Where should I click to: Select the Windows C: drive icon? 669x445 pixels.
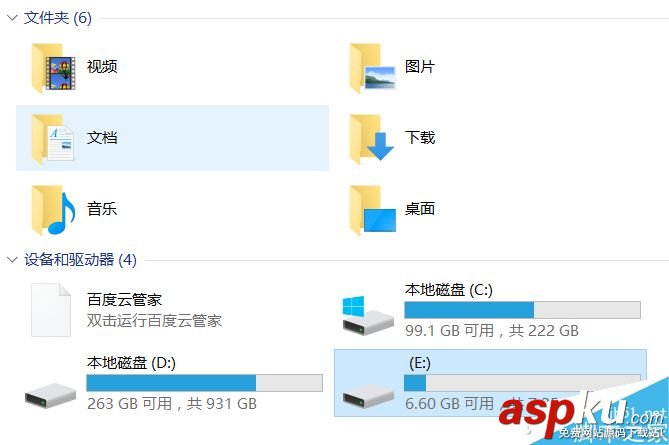(368, 315)
